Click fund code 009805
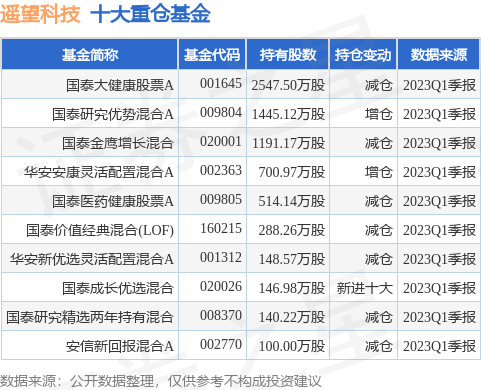The height and width of the screenshot is (390, 481). point(221,199)
